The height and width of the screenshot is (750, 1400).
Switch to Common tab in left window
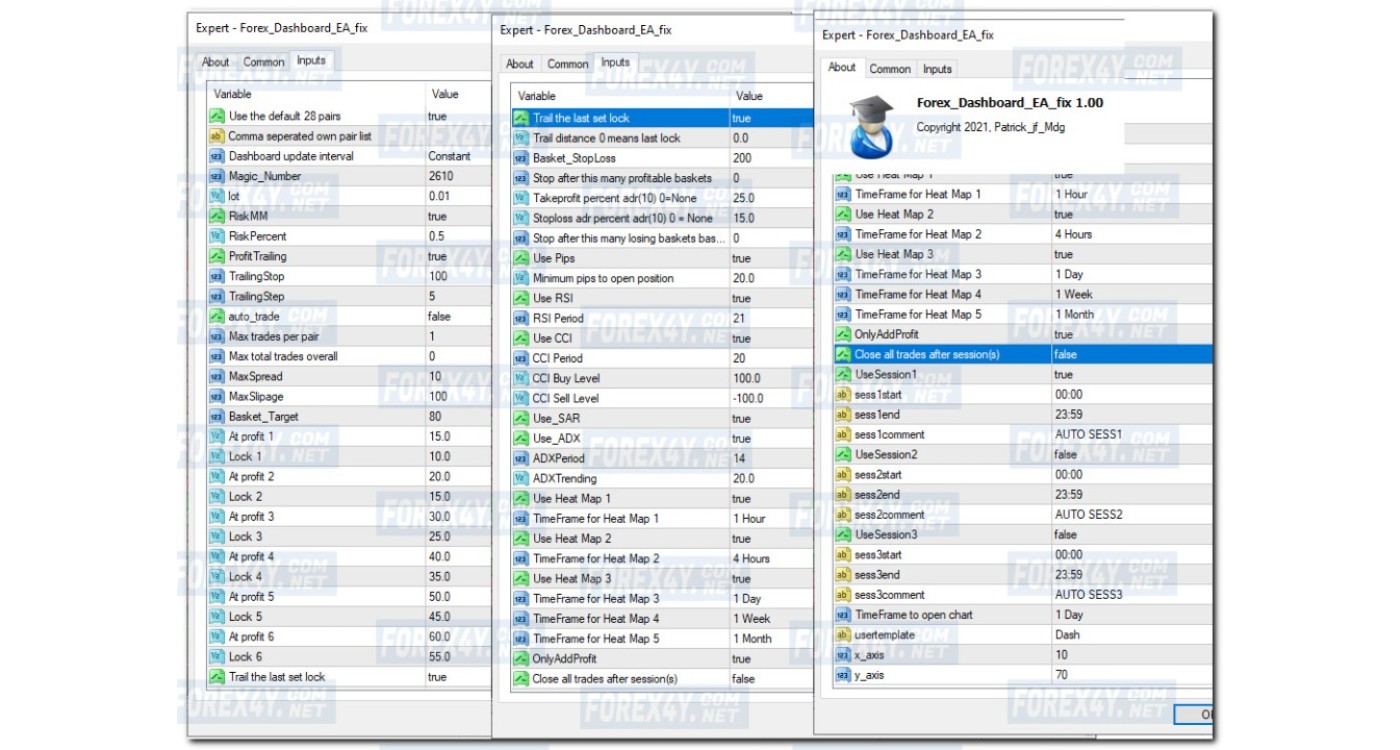point(264,62)
